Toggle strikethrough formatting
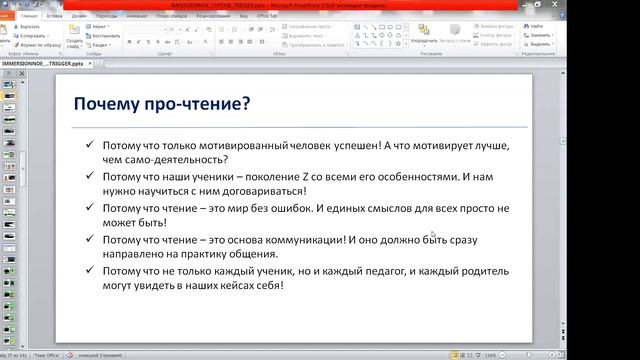640x360 pixels. pyautogui.click(x=167, y=42)
